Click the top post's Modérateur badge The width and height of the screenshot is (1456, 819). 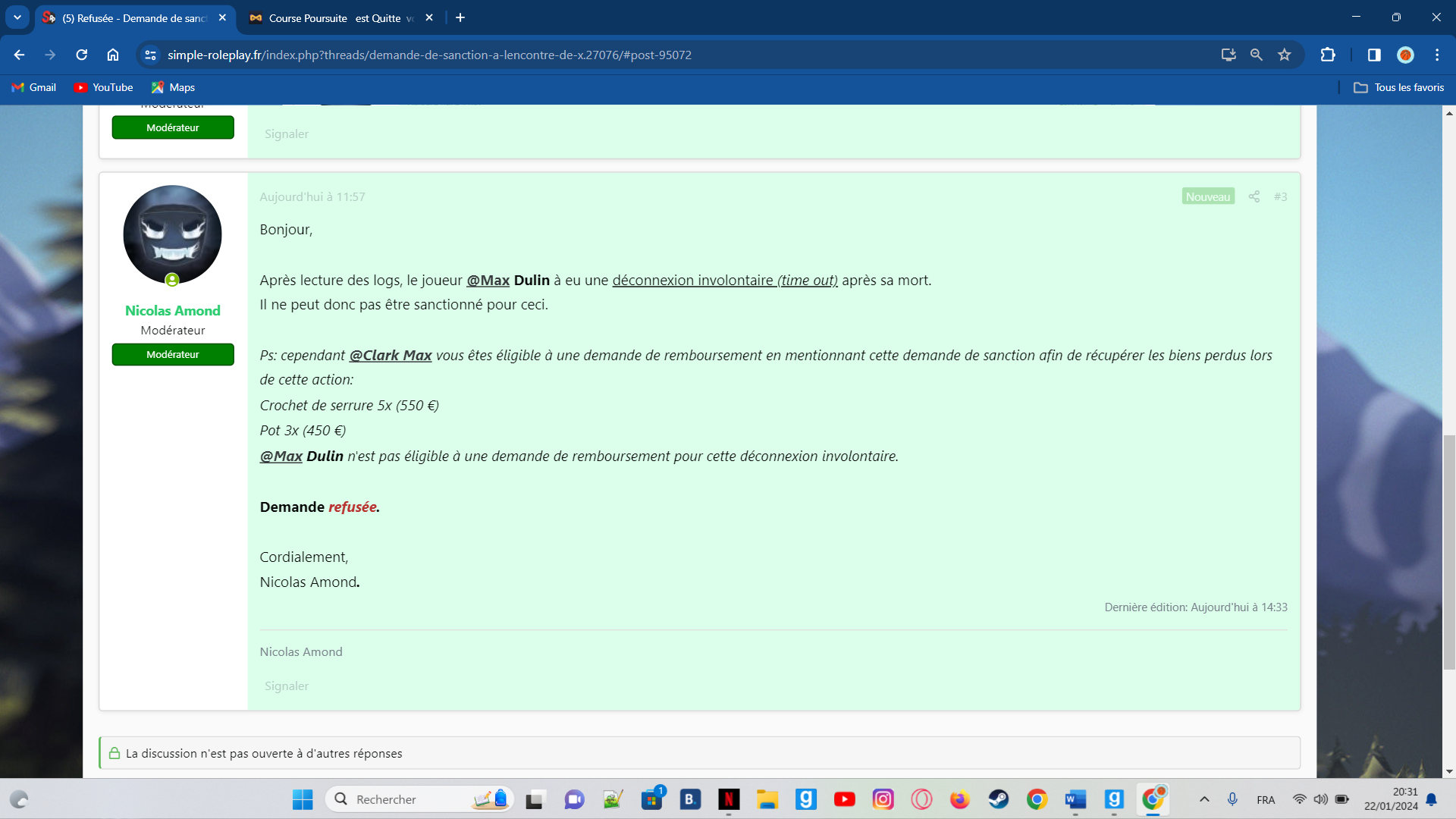point(173,127)
